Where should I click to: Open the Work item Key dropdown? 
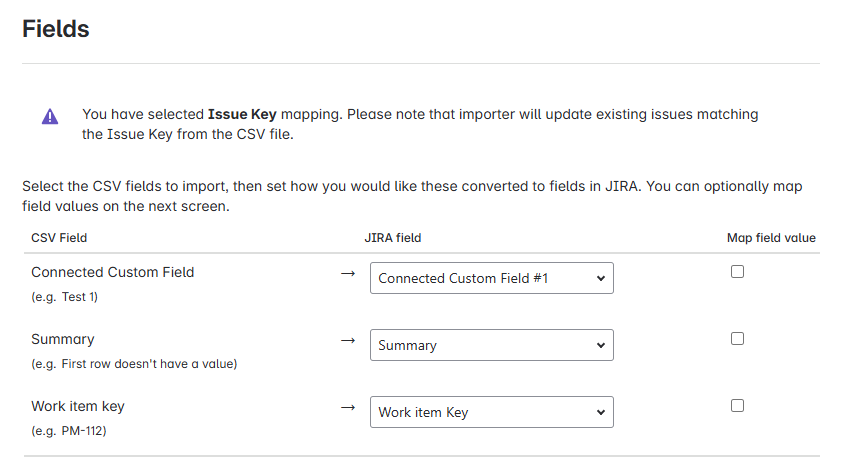click(x=491, y=413)
